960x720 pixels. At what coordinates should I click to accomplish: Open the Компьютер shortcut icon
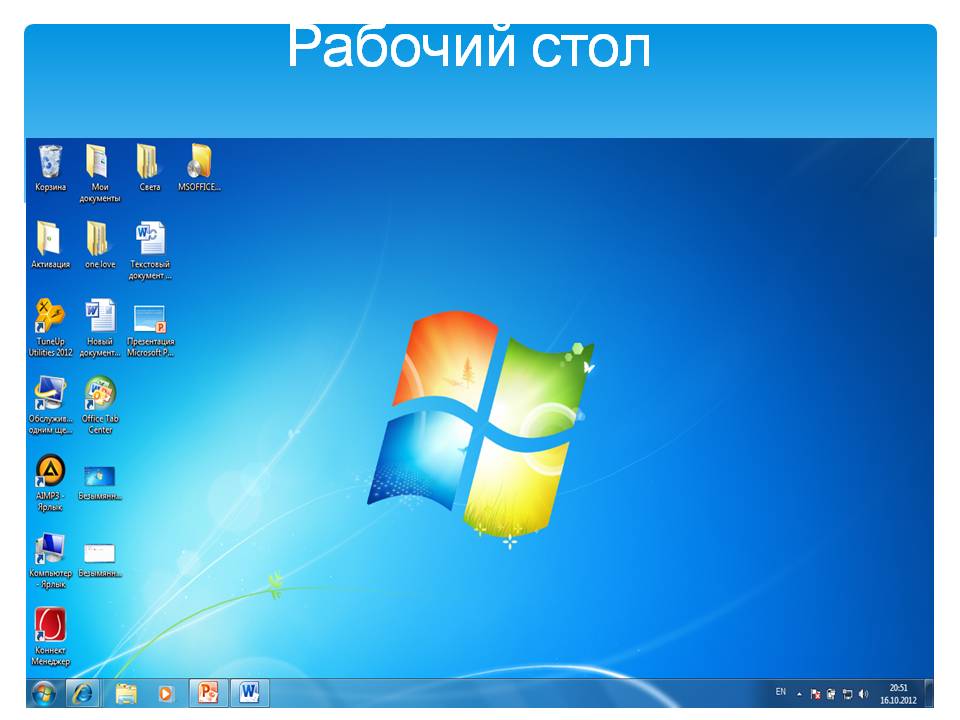(x=50, y=550)
